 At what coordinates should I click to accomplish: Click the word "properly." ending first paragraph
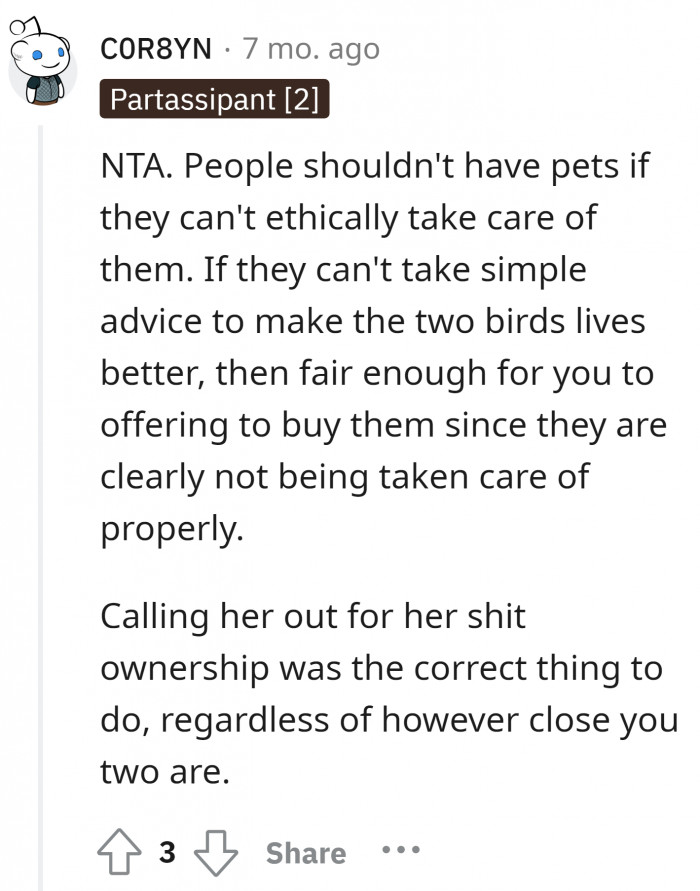(171, 530)
